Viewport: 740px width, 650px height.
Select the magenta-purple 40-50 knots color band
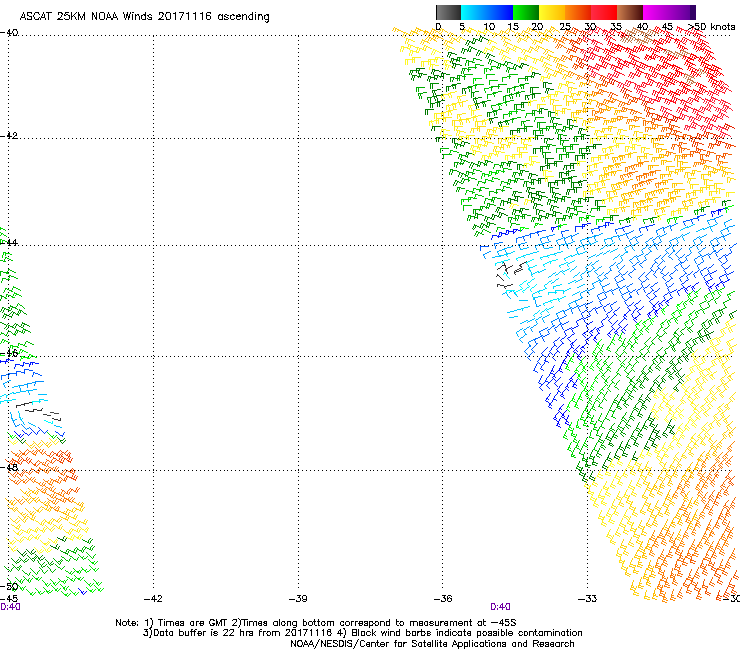click(x=669, y=12)
